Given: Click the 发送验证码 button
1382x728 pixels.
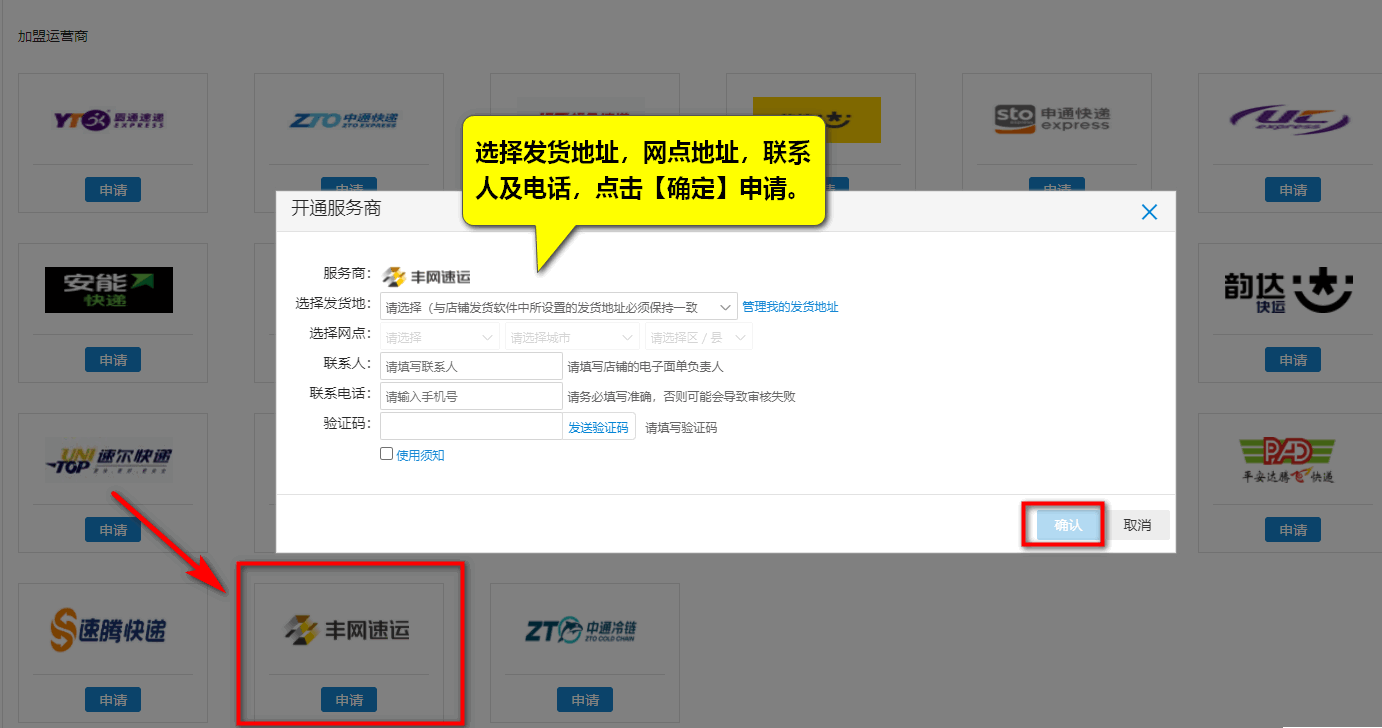Looking at the screenshot, I should (x=599, y=427).
